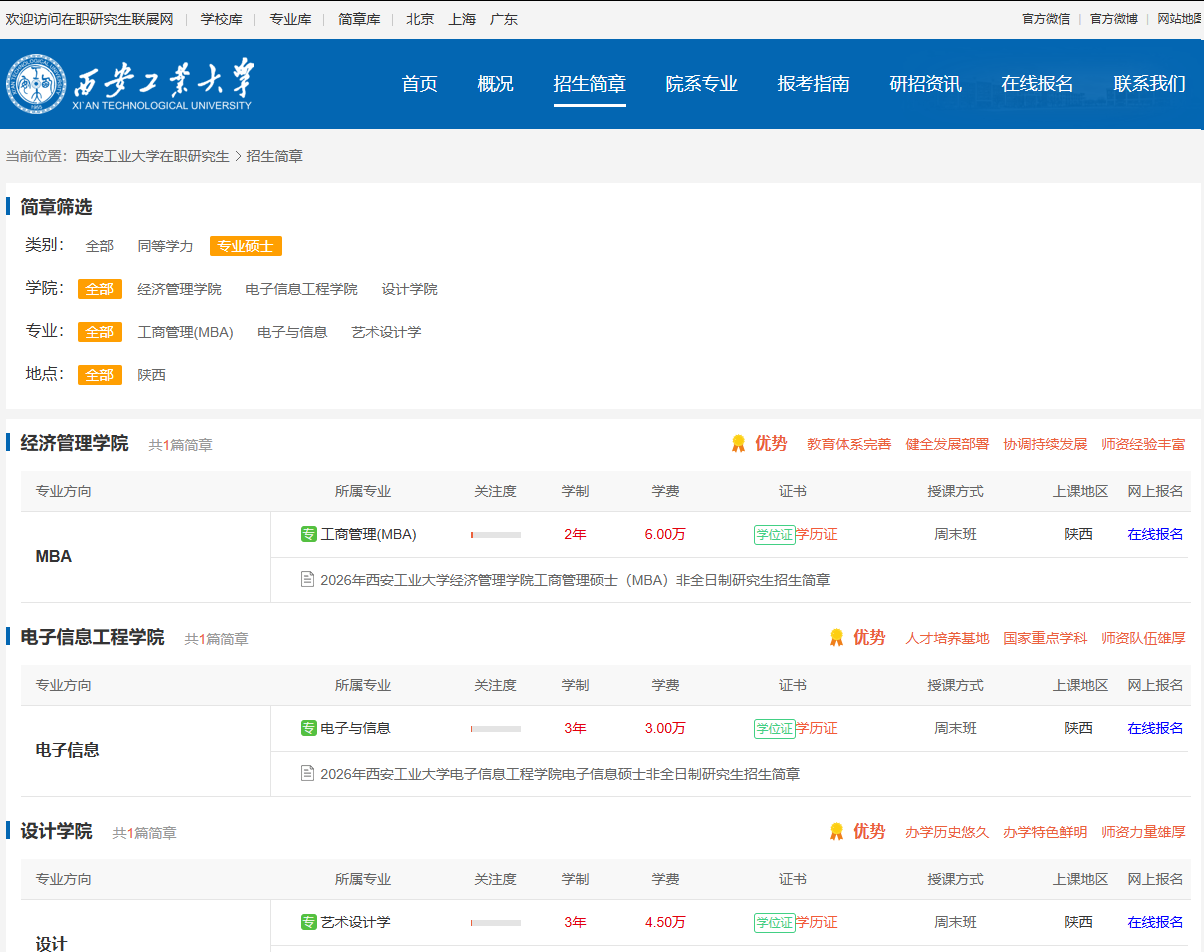Click the 6.00万 tuition value
This screenshot has height=952, width=1204.
pos(665,534)
